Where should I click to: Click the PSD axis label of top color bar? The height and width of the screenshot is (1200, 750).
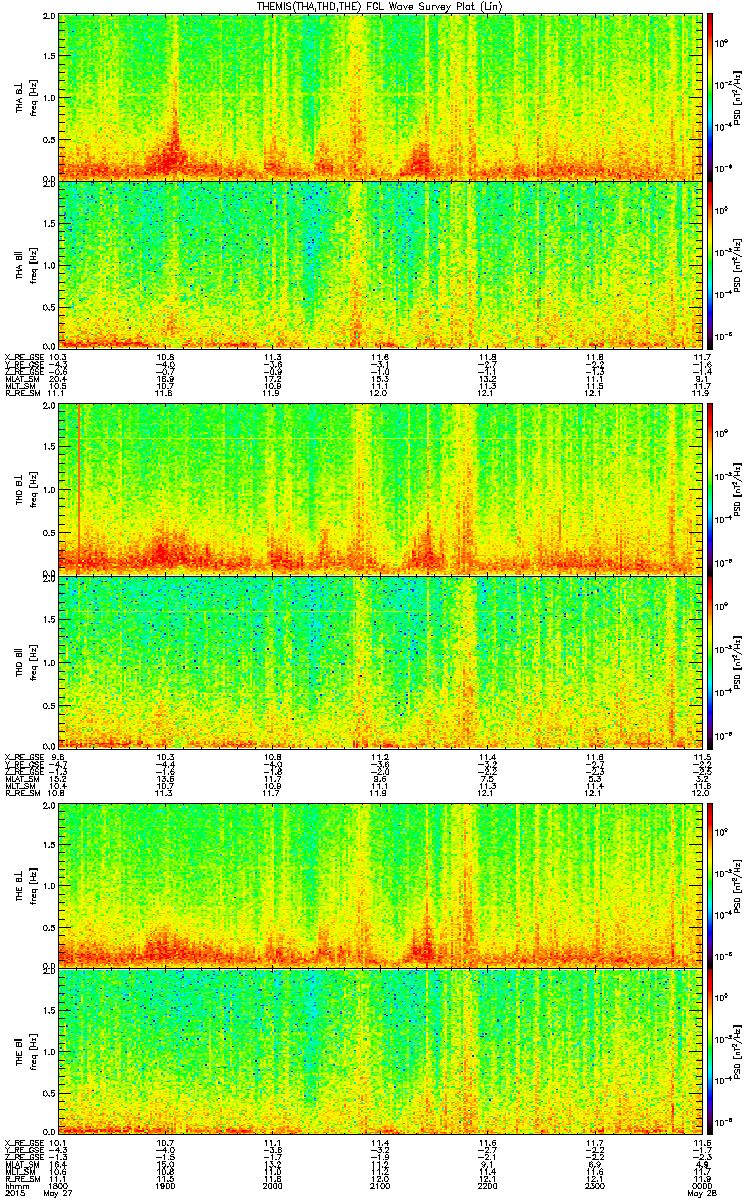click(x=736, y=97)
